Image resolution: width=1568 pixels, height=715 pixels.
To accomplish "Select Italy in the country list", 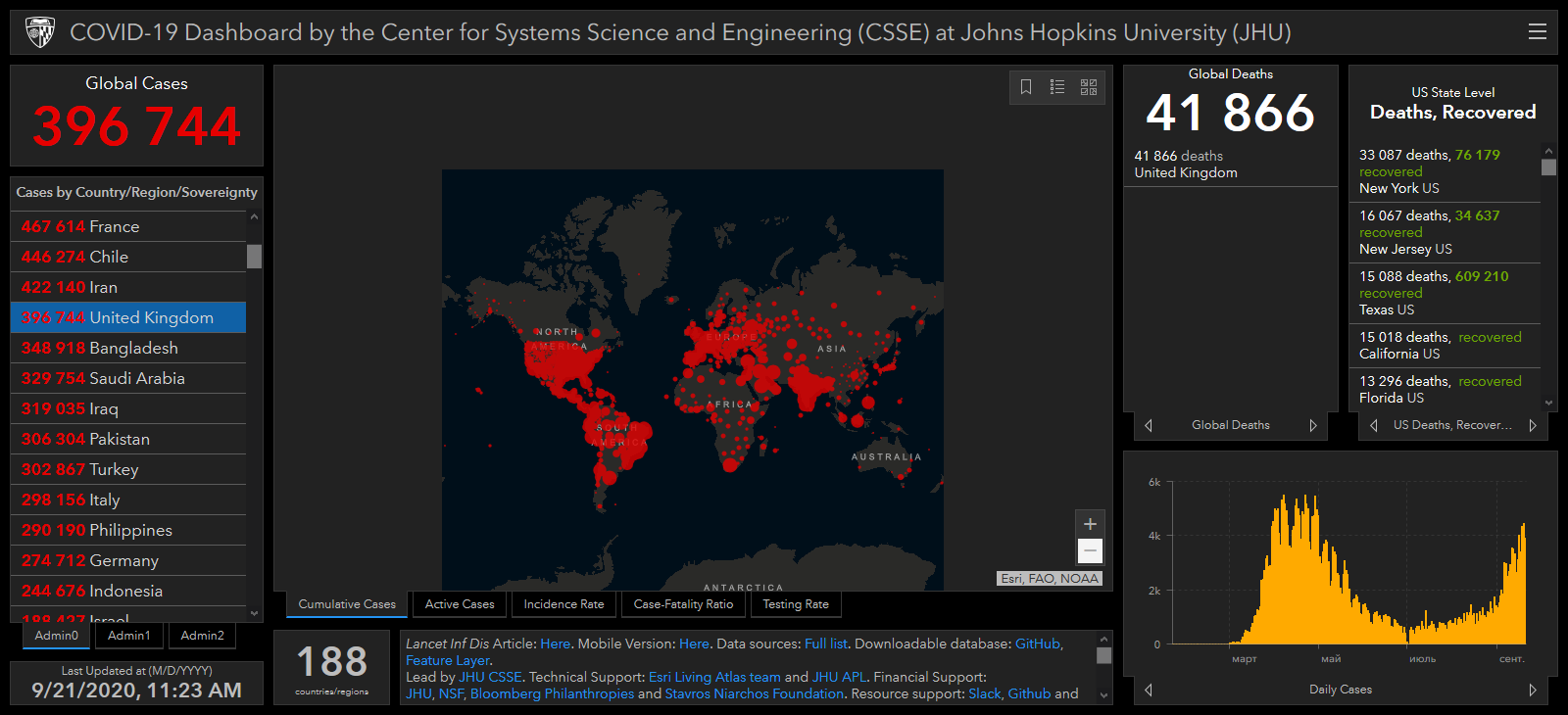I will pyautogui.click(x=128, y=500).
